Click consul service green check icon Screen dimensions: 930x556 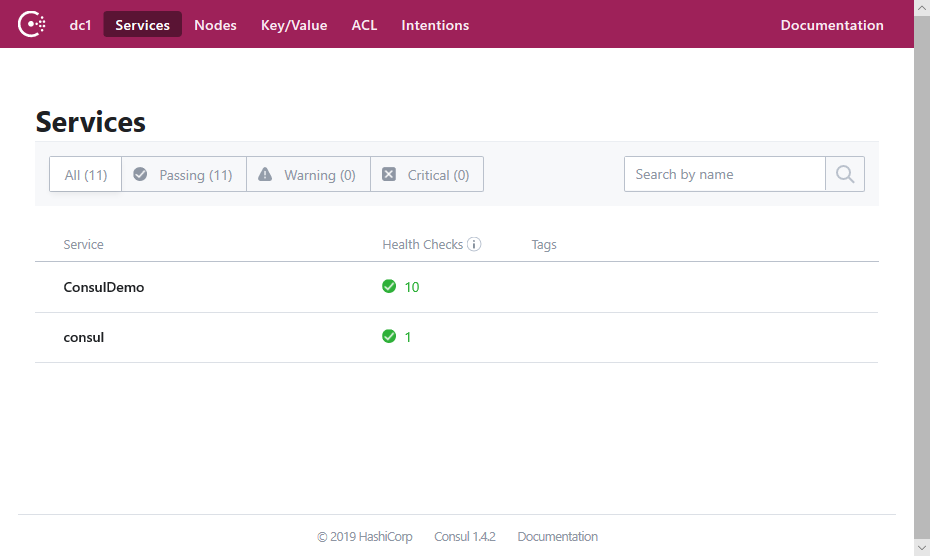(389, 337)
